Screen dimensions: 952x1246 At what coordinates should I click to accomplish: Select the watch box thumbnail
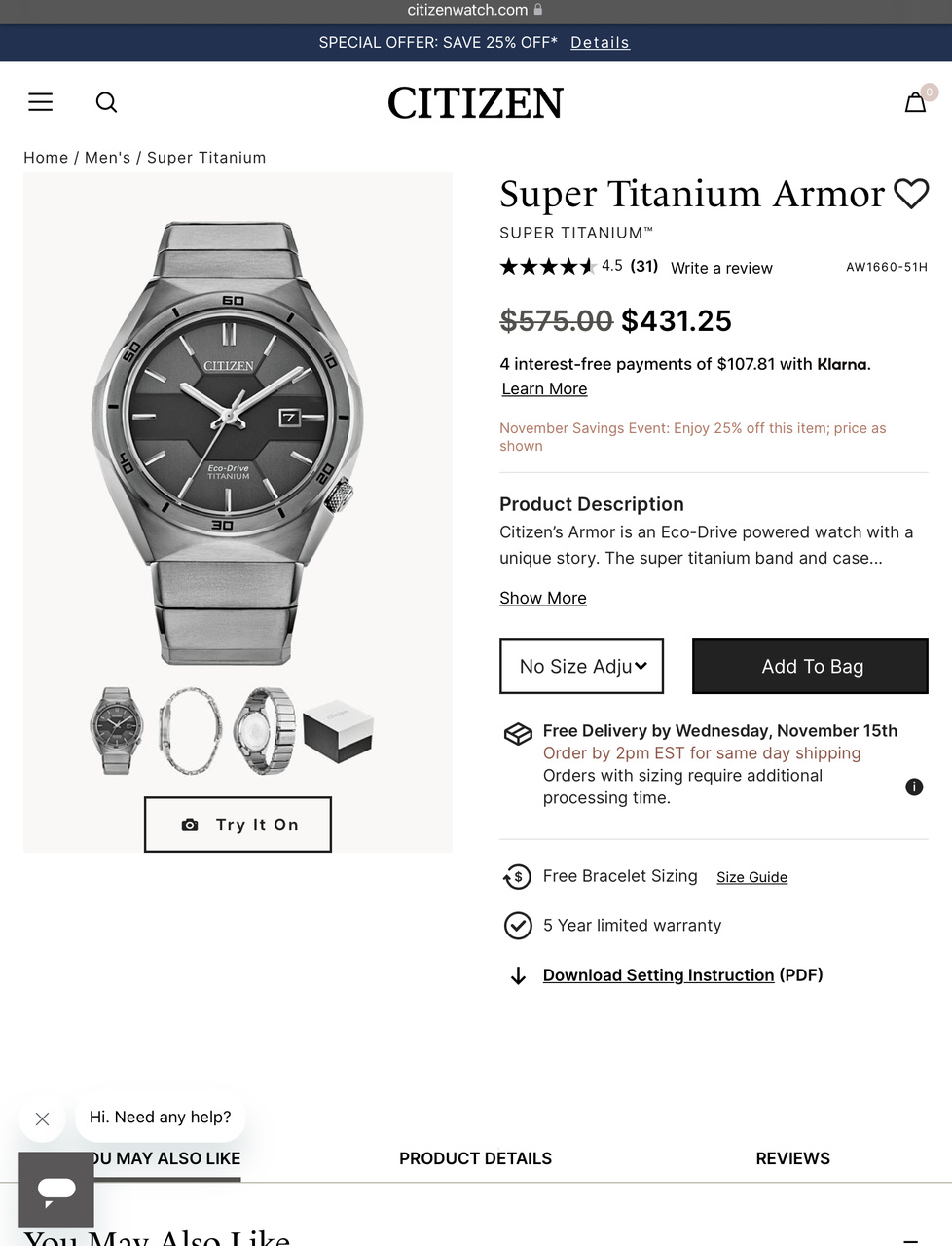click(338, 731)
